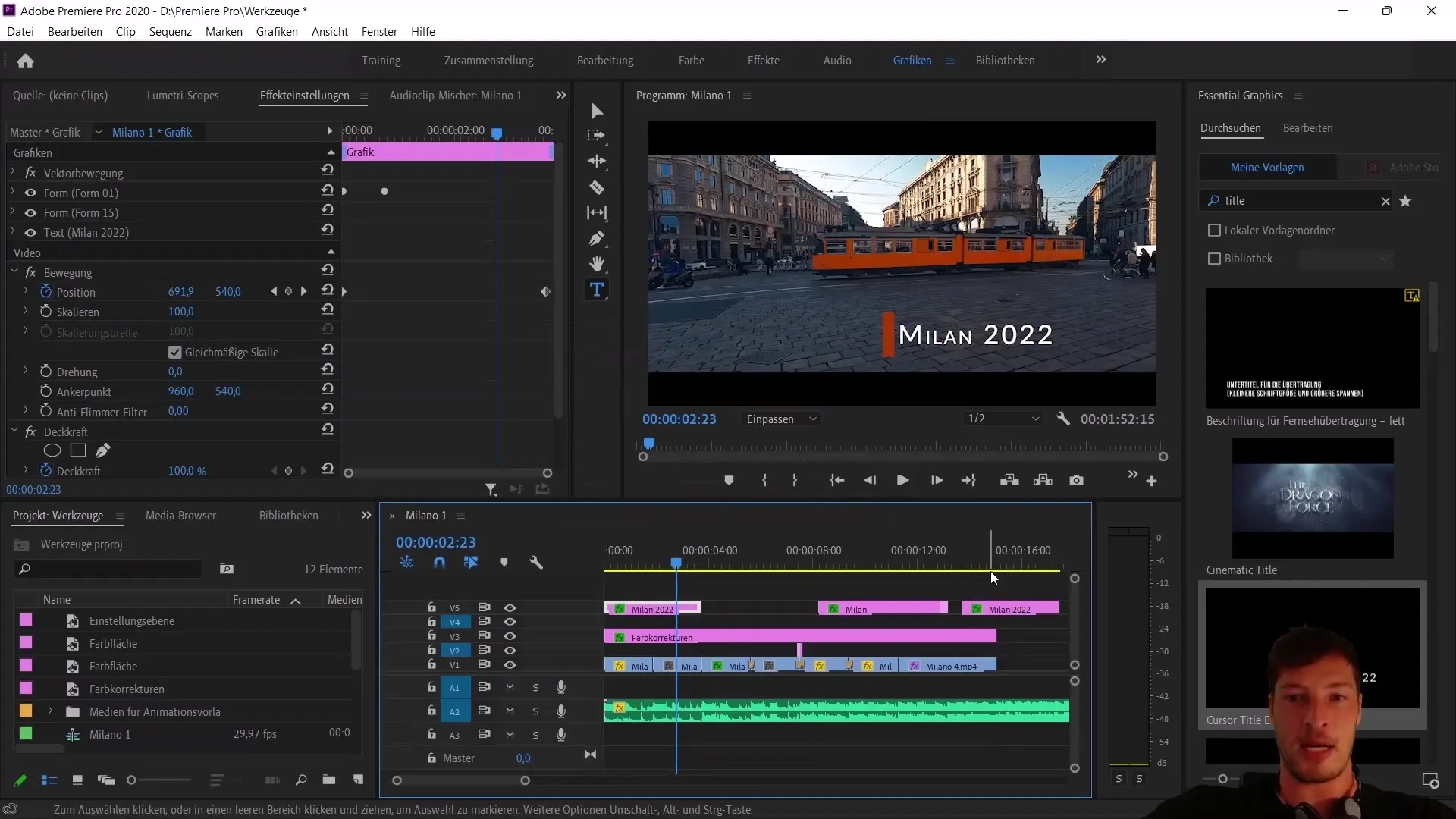This screenshot has height=819, width=1456.
Task: Toggle mute button on A1 audio track
Action: click(510, 687)
